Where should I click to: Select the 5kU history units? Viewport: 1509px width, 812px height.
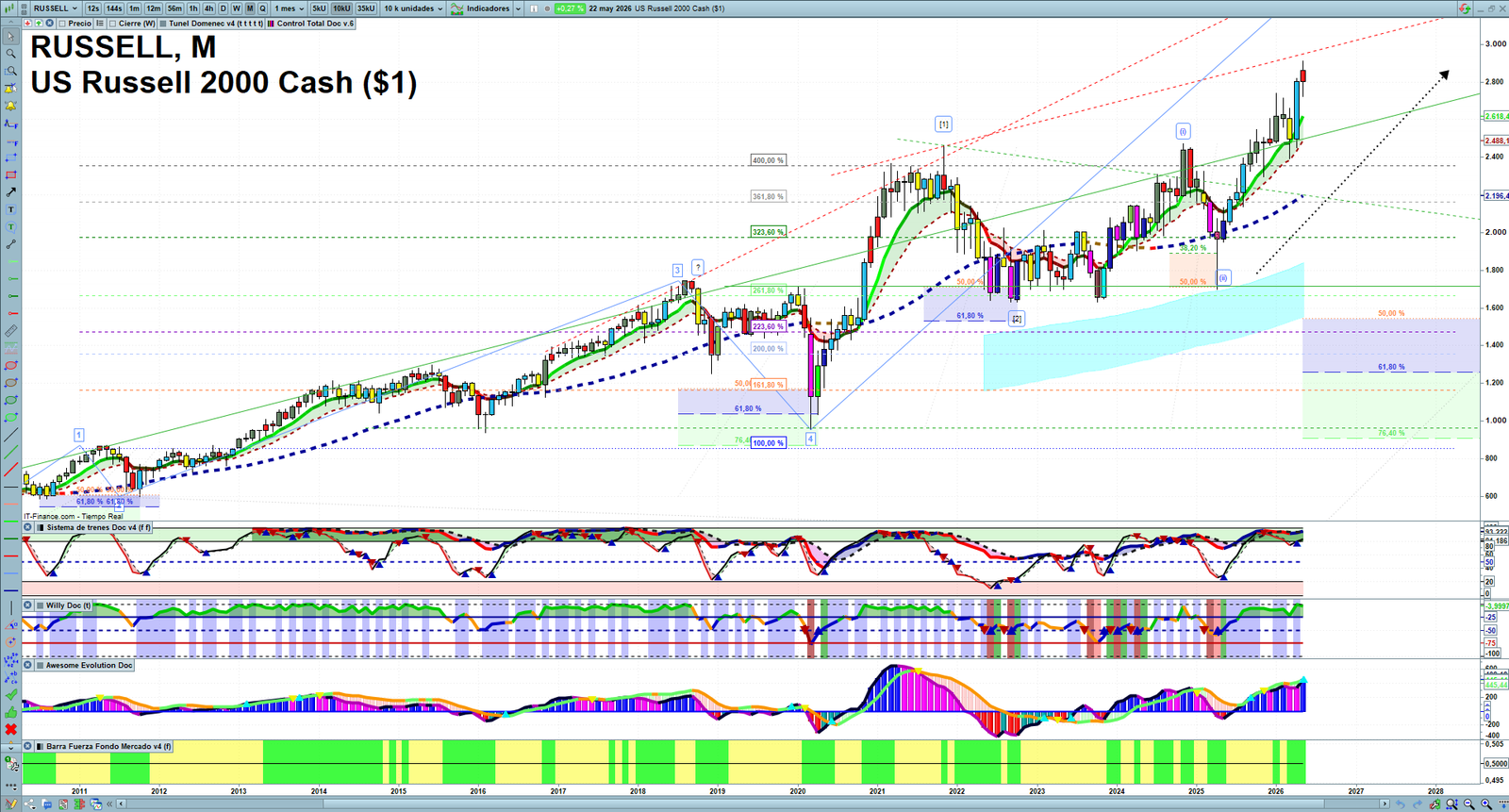[x=319, y=8]
